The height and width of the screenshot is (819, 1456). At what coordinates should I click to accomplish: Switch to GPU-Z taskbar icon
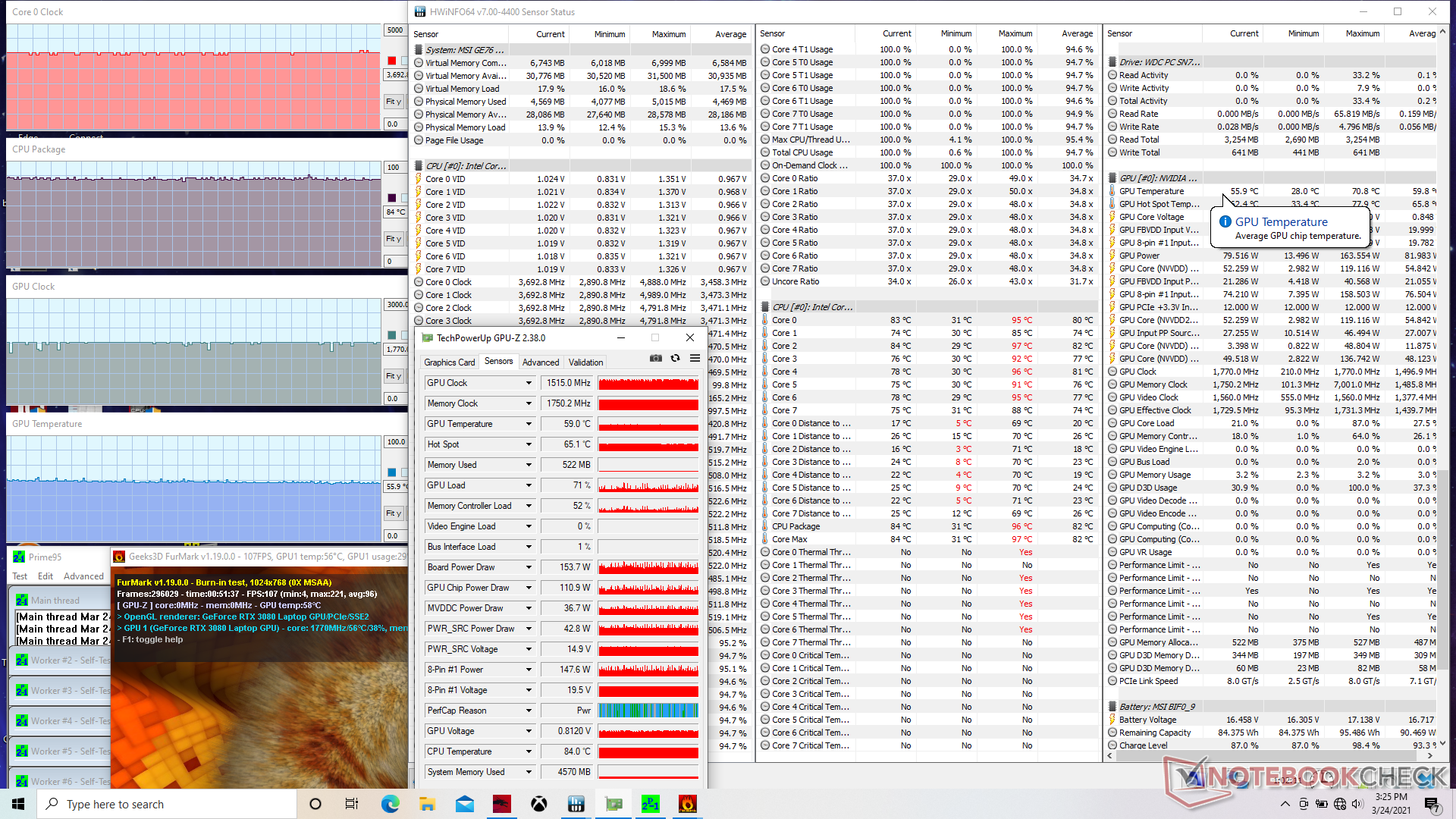click(613, 804)
